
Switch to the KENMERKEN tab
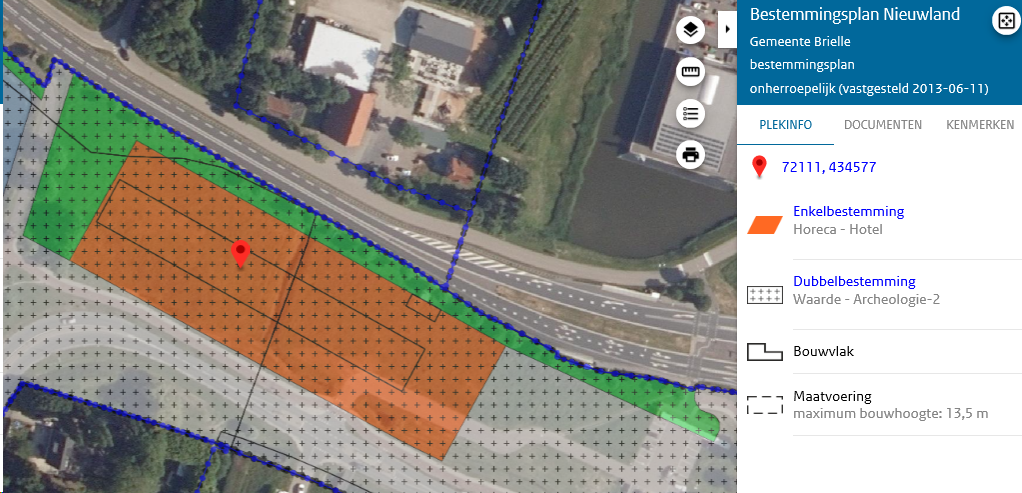click(x=980, y=125)
